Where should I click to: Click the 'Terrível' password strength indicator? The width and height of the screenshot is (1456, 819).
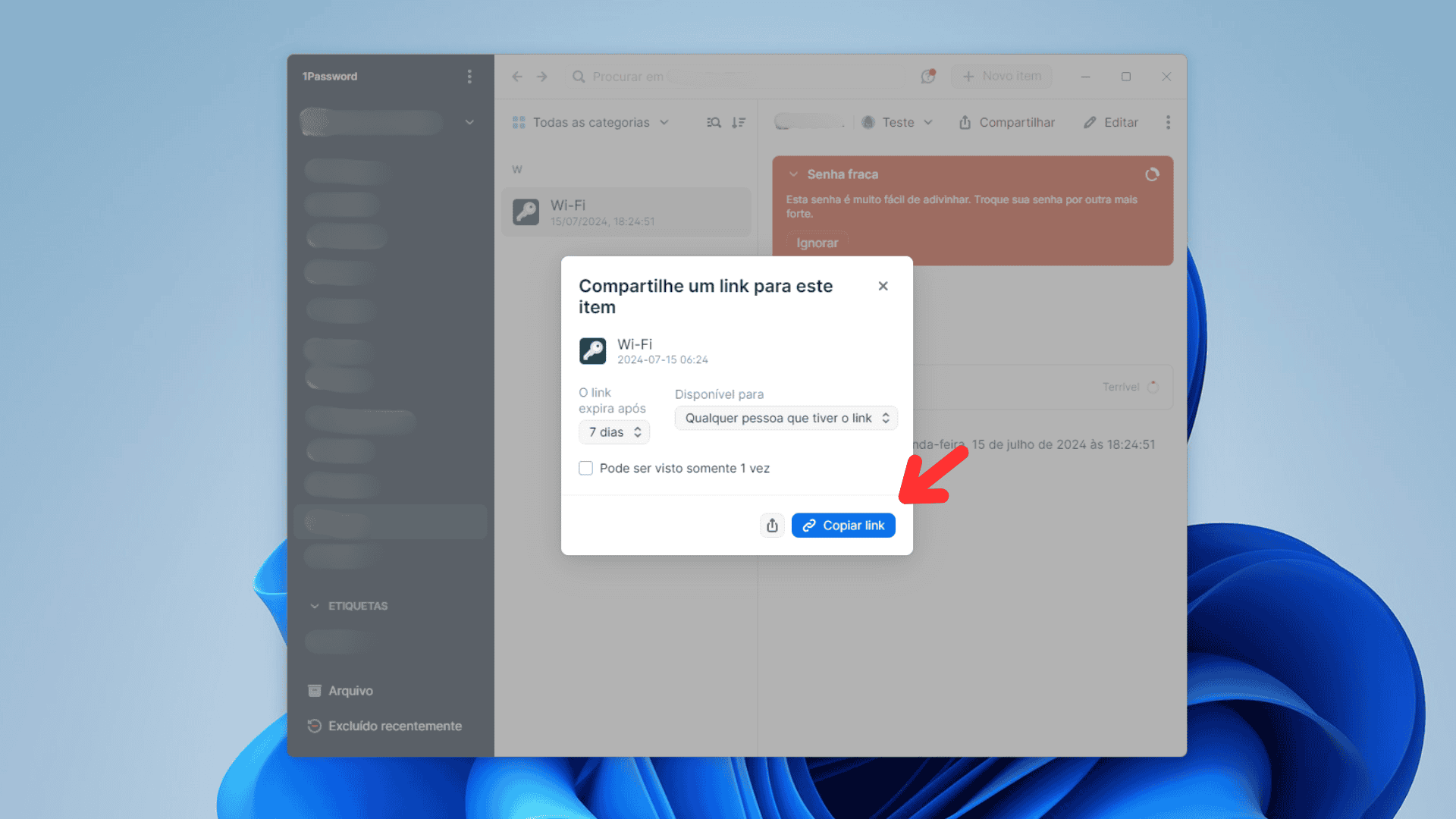(x=1130, y=387)
